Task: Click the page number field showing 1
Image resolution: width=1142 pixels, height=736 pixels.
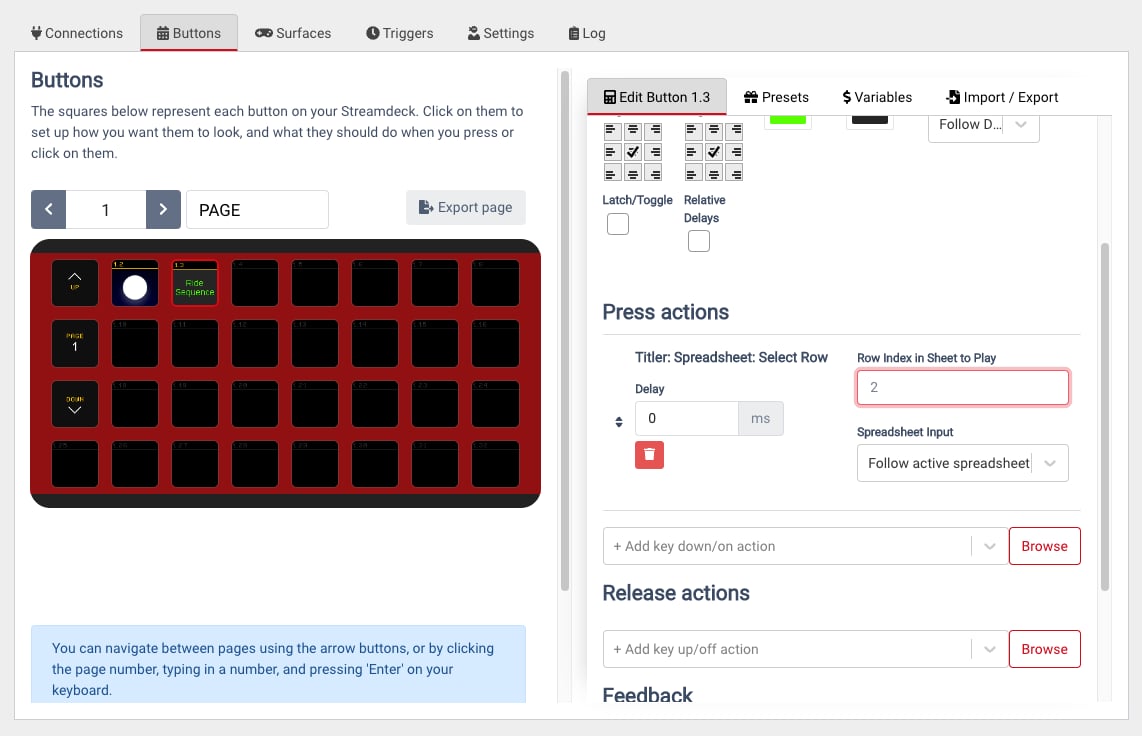Action: pyautogui.click(x=106, y=210)
